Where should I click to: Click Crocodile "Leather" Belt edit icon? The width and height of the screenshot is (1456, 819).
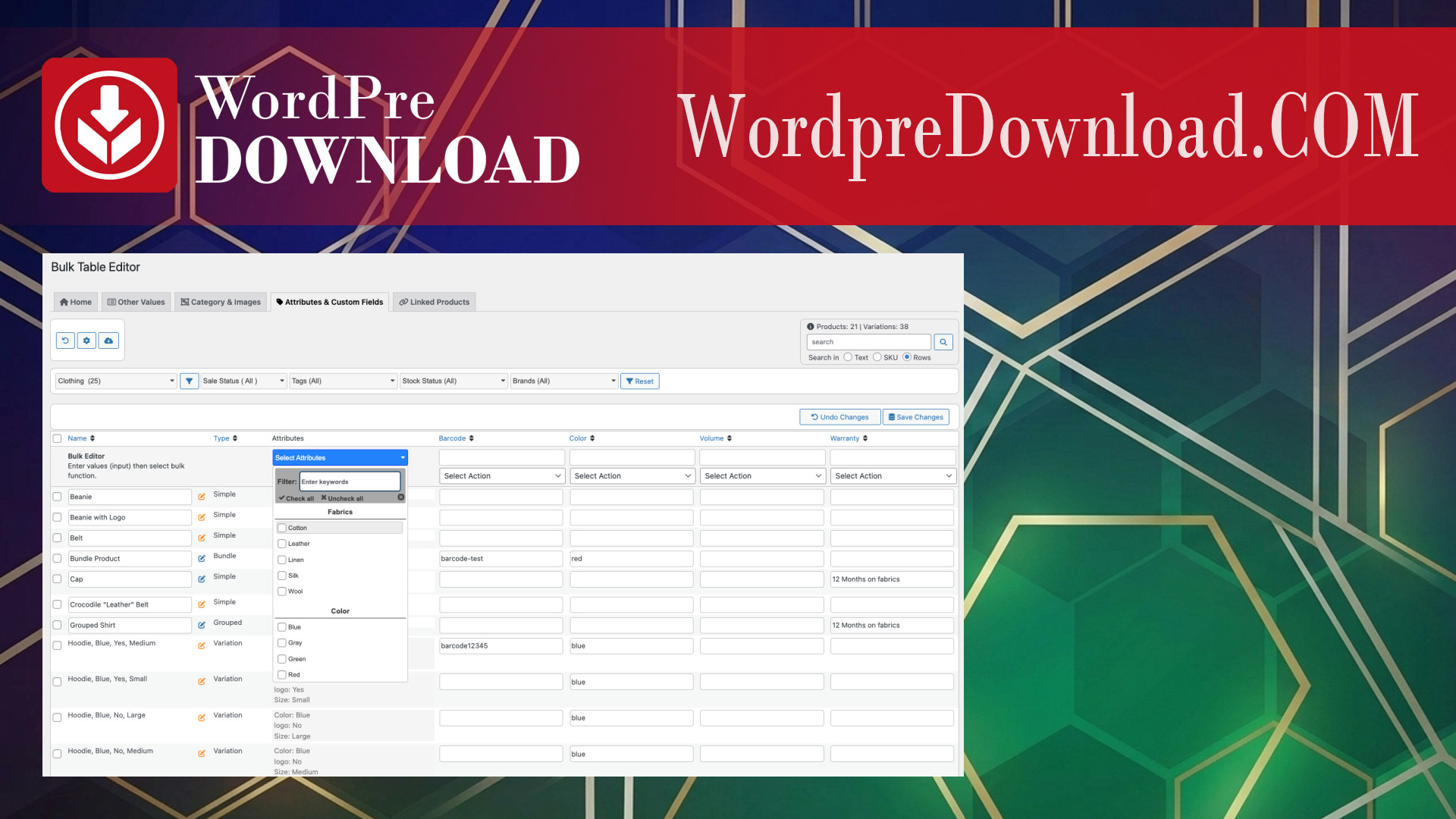202,604
